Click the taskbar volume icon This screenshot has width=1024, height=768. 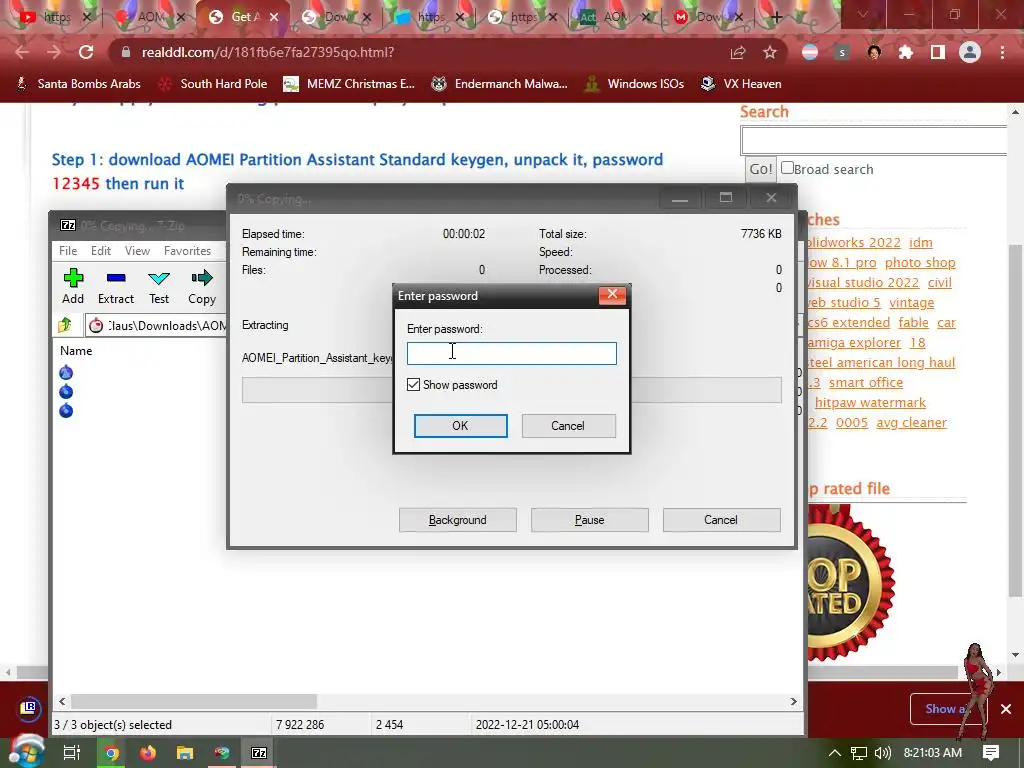(x=882, y=752)
